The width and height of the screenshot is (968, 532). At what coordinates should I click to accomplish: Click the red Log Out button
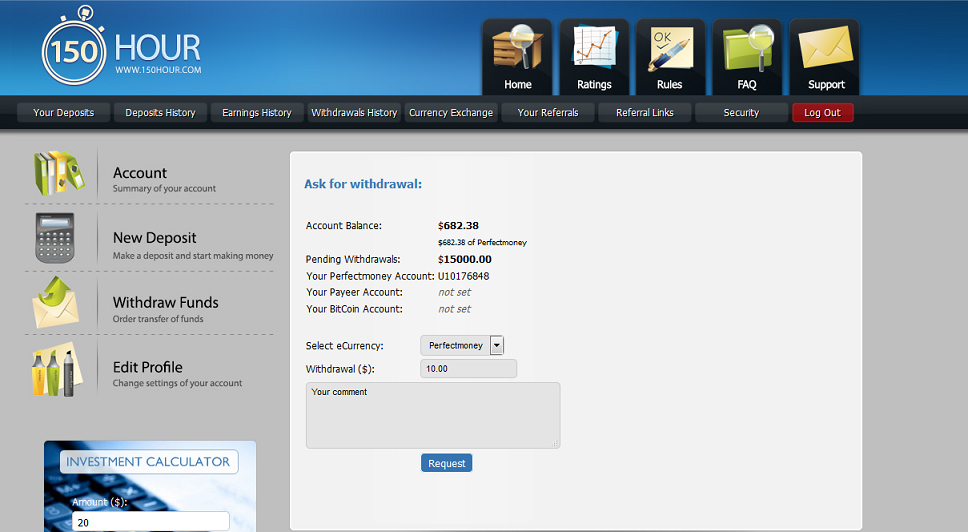tap(822, 113)
